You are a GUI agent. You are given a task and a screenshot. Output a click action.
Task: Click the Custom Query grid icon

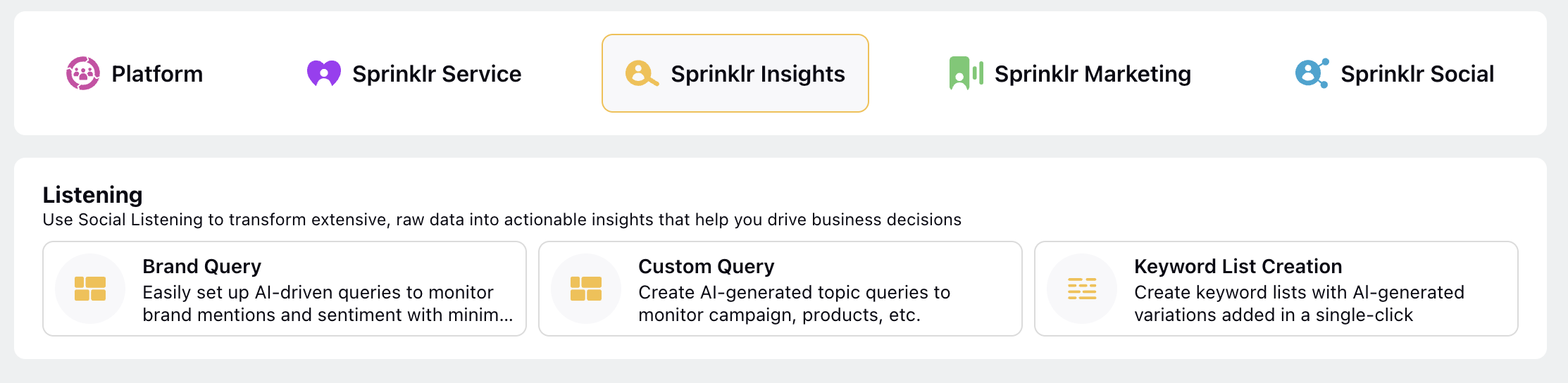[x=586, y=289]
